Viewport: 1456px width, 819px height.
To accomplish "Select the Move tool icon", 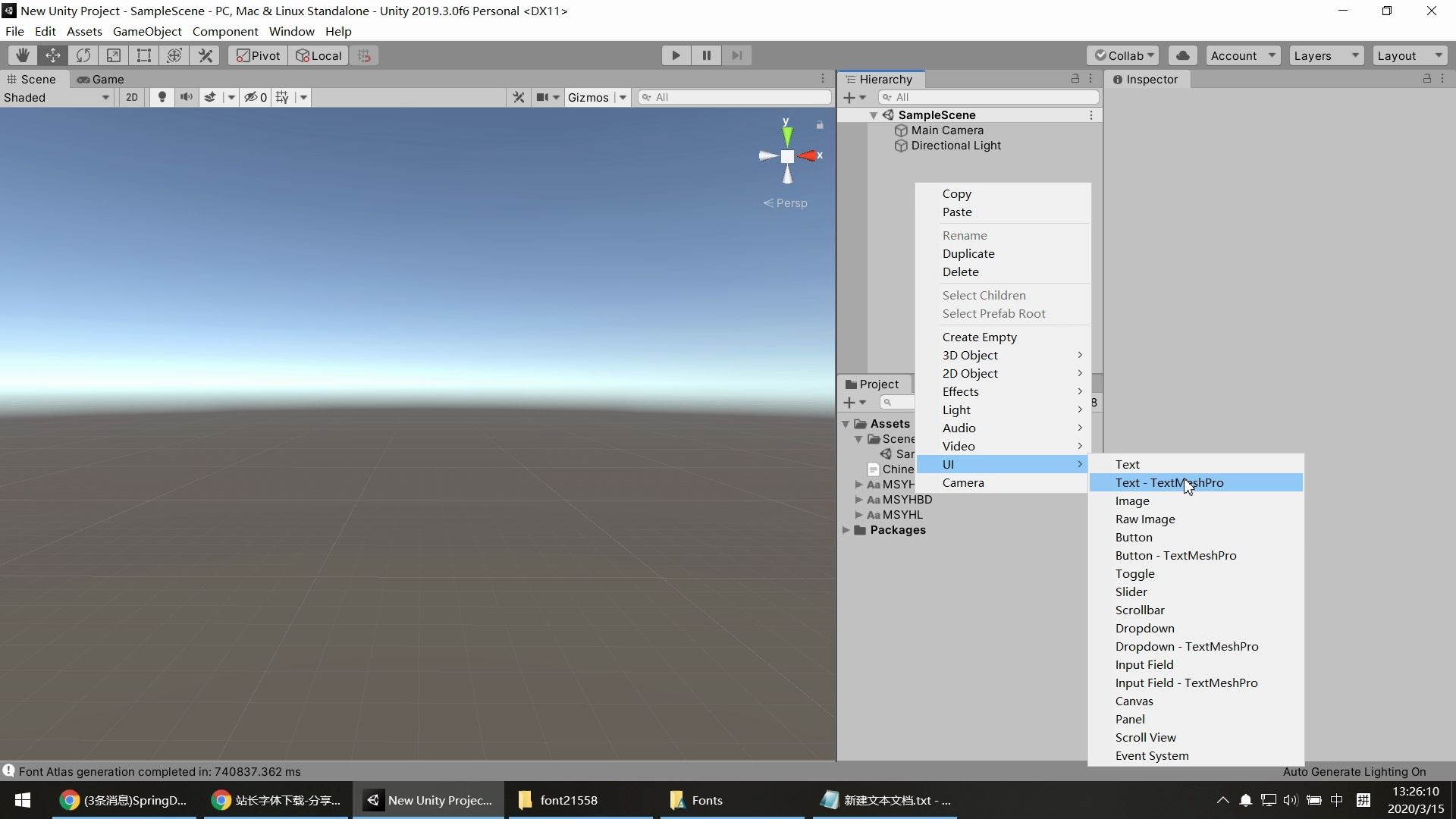I will coord(53,55).
